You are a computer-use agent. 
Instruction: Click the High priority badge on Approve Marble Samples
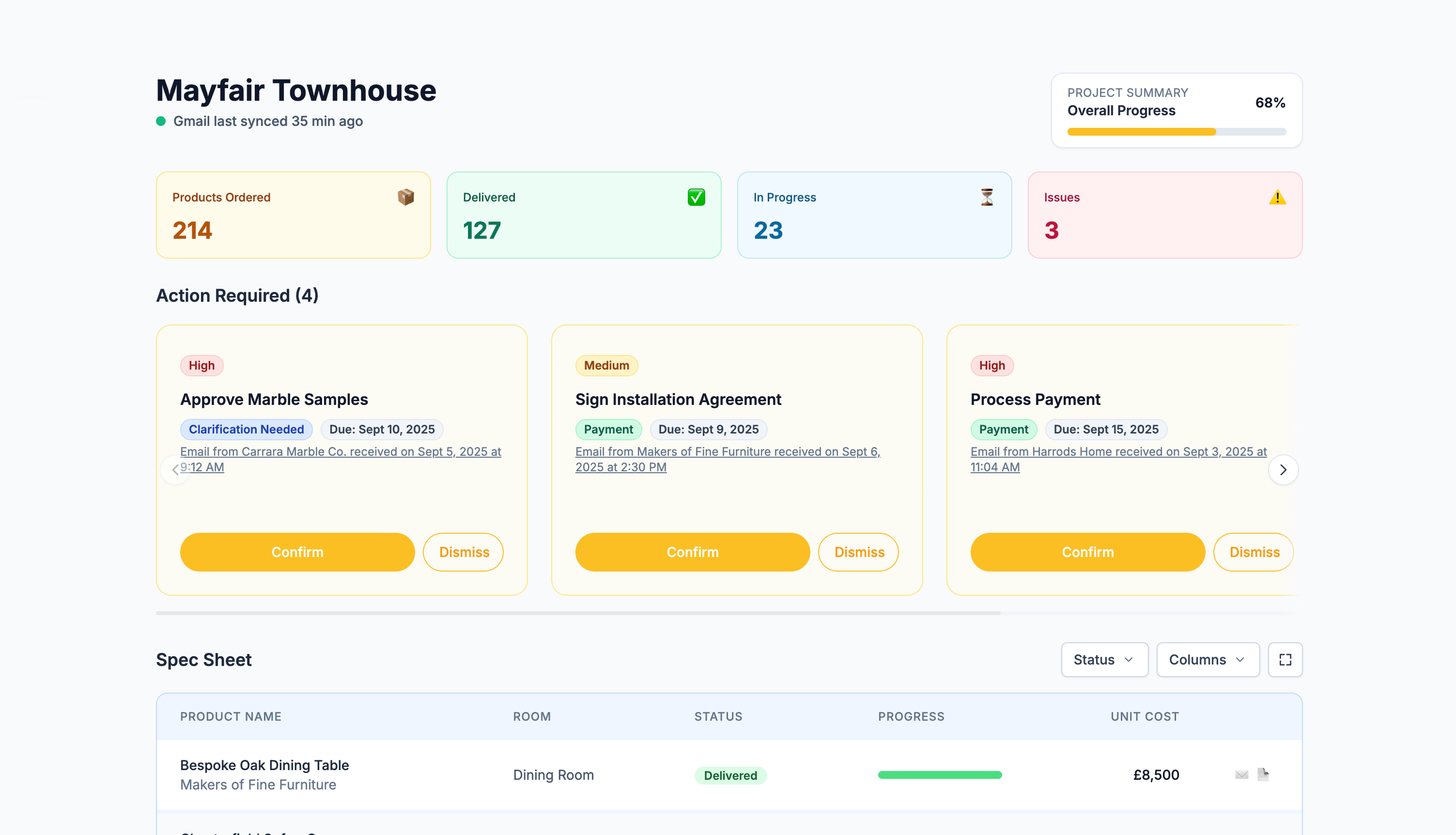(201, 365)
